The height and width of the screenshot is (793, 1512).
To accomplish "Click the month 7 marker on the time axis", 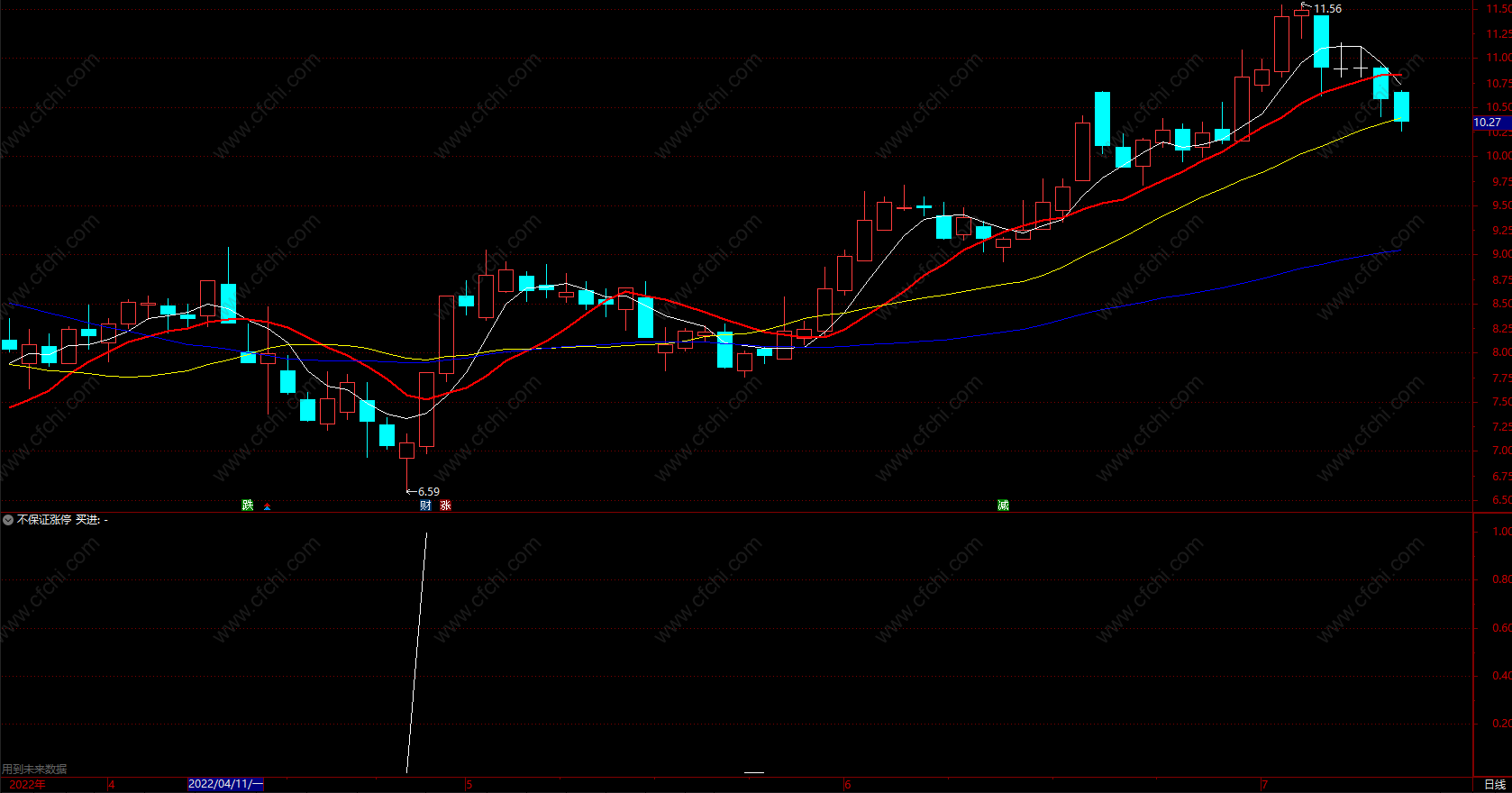I will [1264, 784].
